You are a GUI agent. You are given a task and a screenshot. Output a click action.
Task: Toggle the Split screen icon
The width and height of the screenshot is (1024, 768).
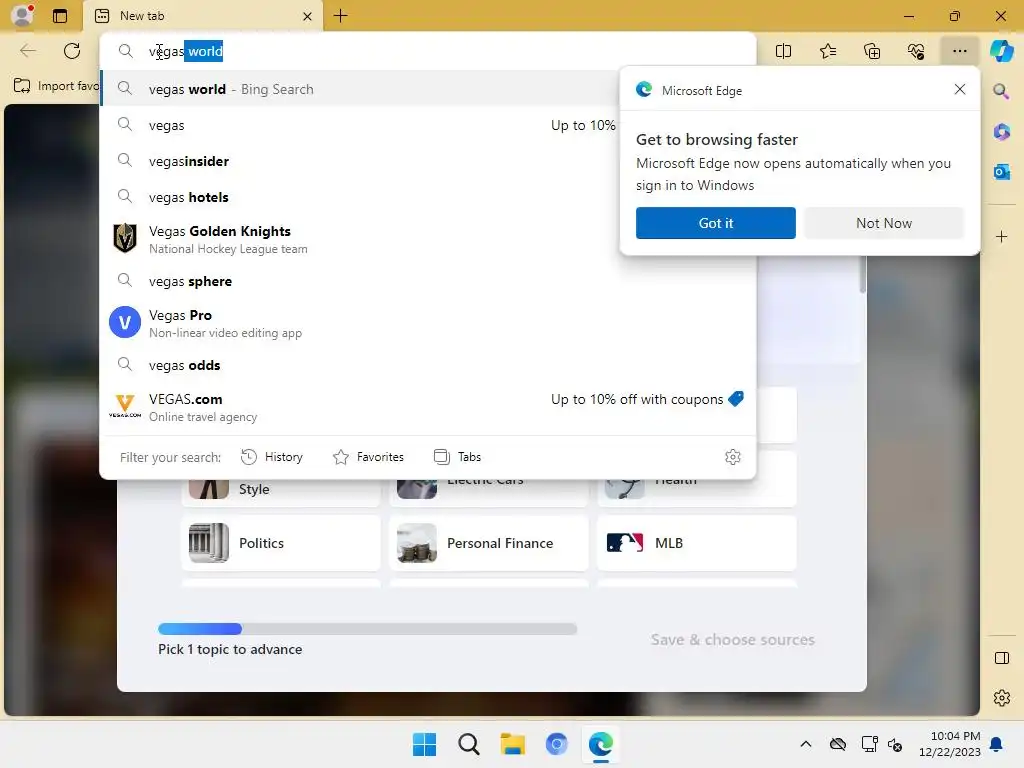point(783,51)
